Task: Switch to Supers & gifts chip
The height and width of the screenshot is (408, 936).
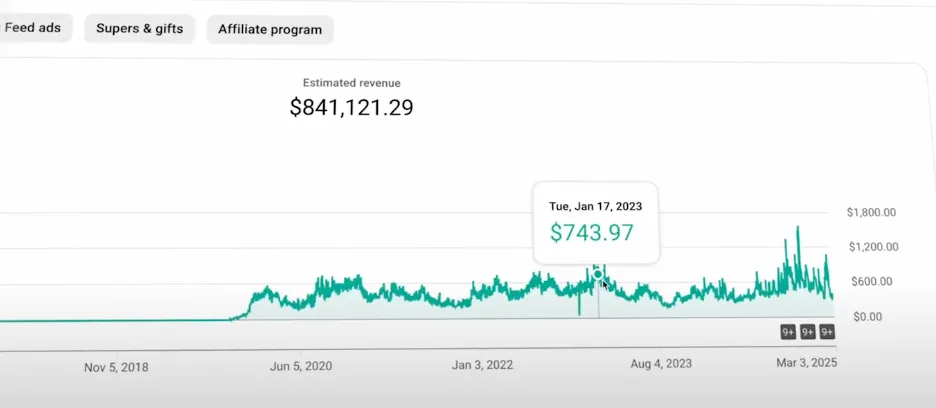Action: (140, 29)
